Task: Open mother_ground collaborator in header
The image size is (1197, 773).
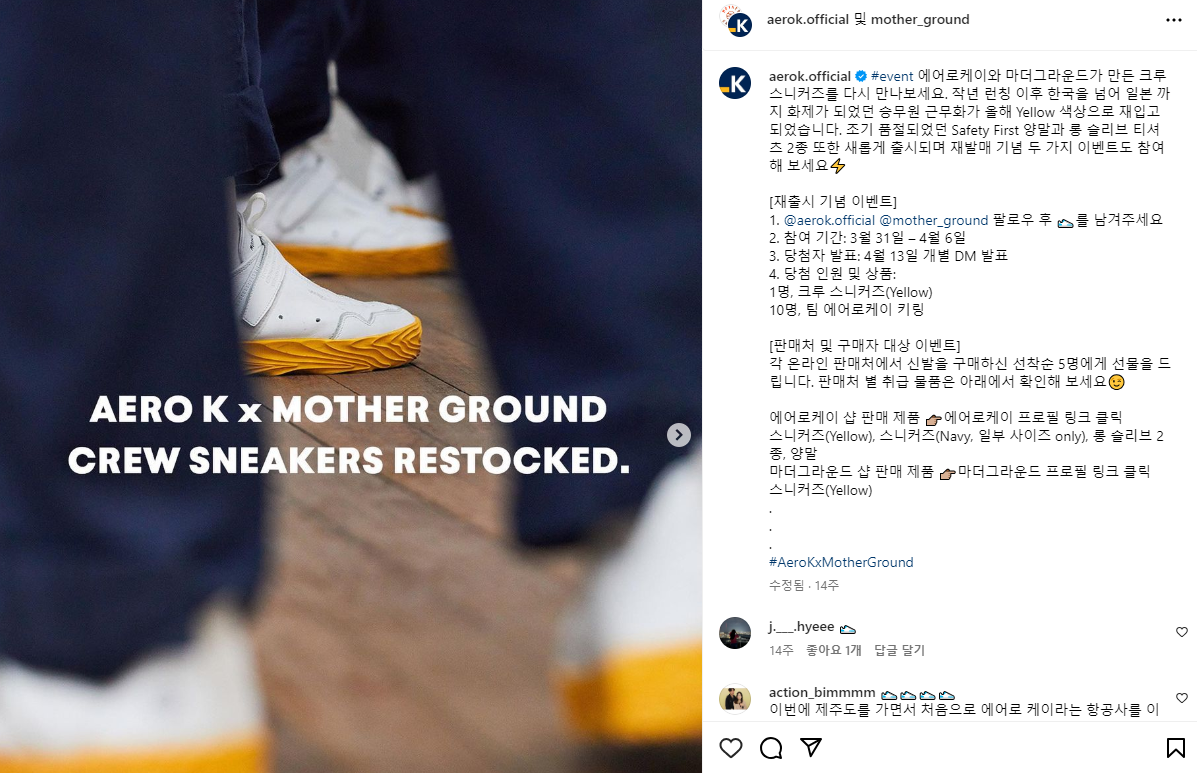Action: pyautogui.click(x=920, y=20)
